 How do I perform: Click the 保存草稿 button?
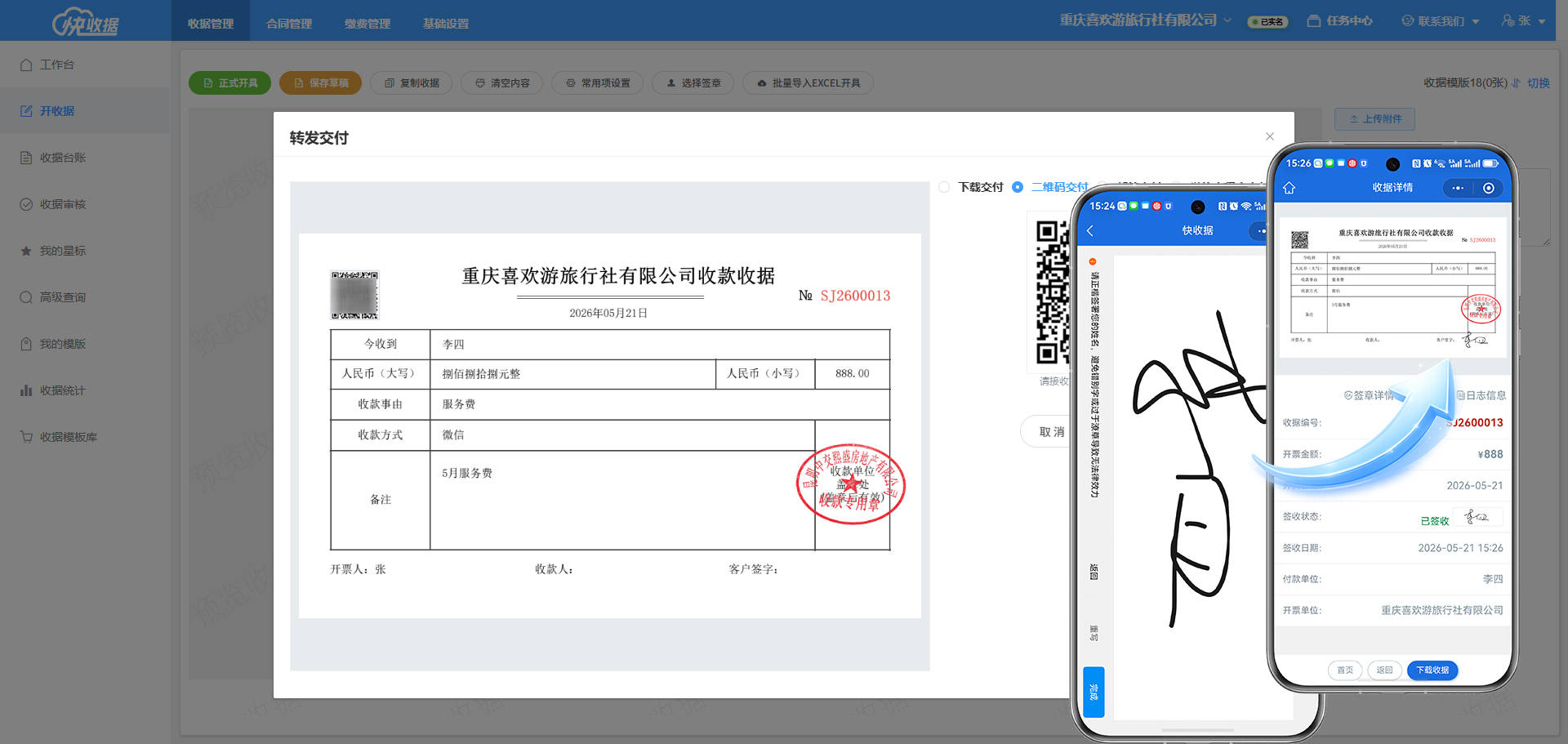coord(320,83)
